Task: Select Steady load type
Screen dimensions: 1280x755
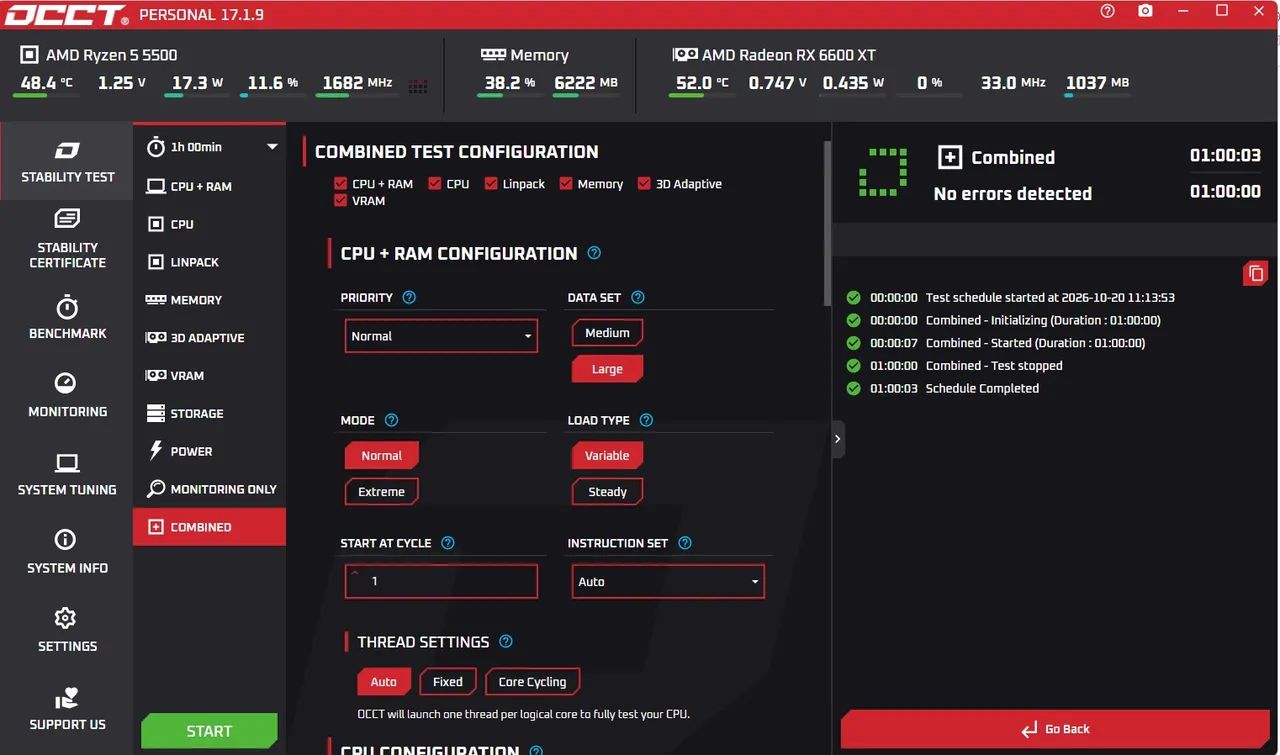Action: [607, 491]
